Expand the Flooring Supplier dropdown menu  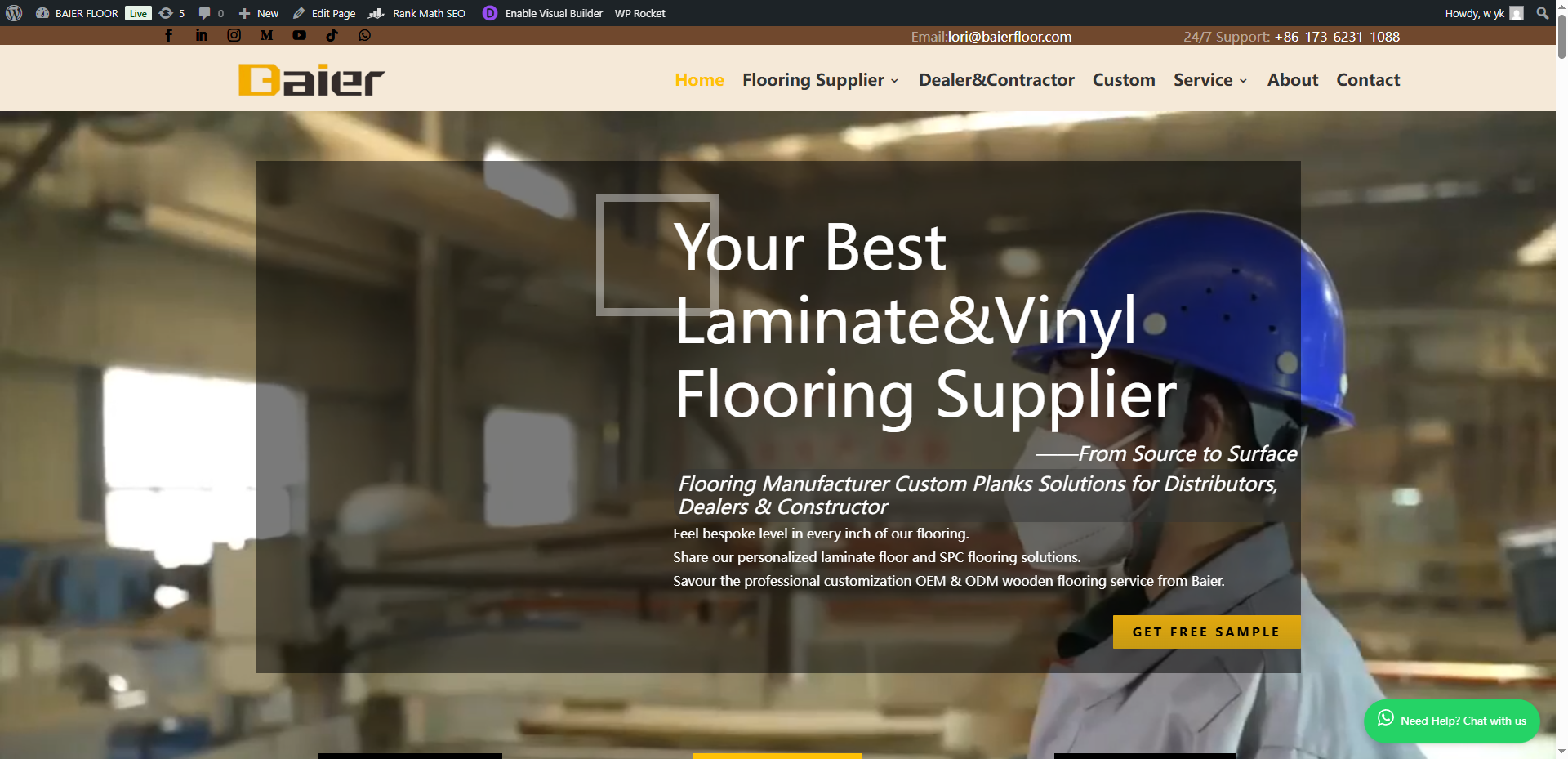[821, 80]
